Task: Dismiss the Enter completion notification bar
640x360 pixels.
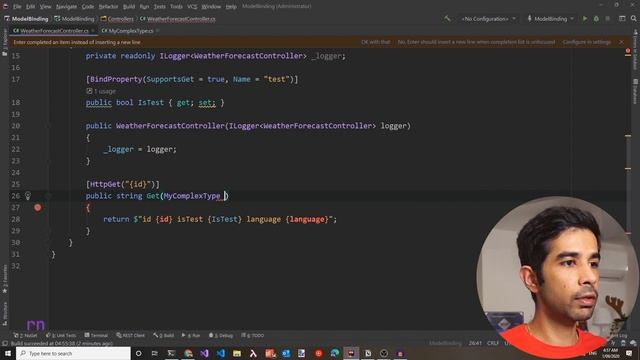Action: click(x=621, y=42)
